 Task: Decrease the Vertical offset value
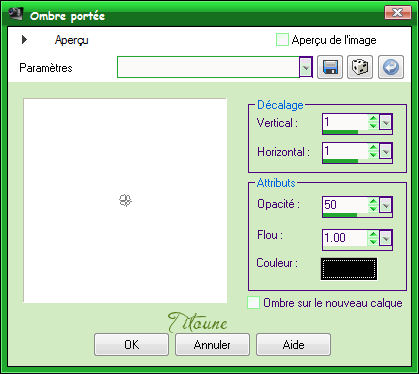point(373,126)
